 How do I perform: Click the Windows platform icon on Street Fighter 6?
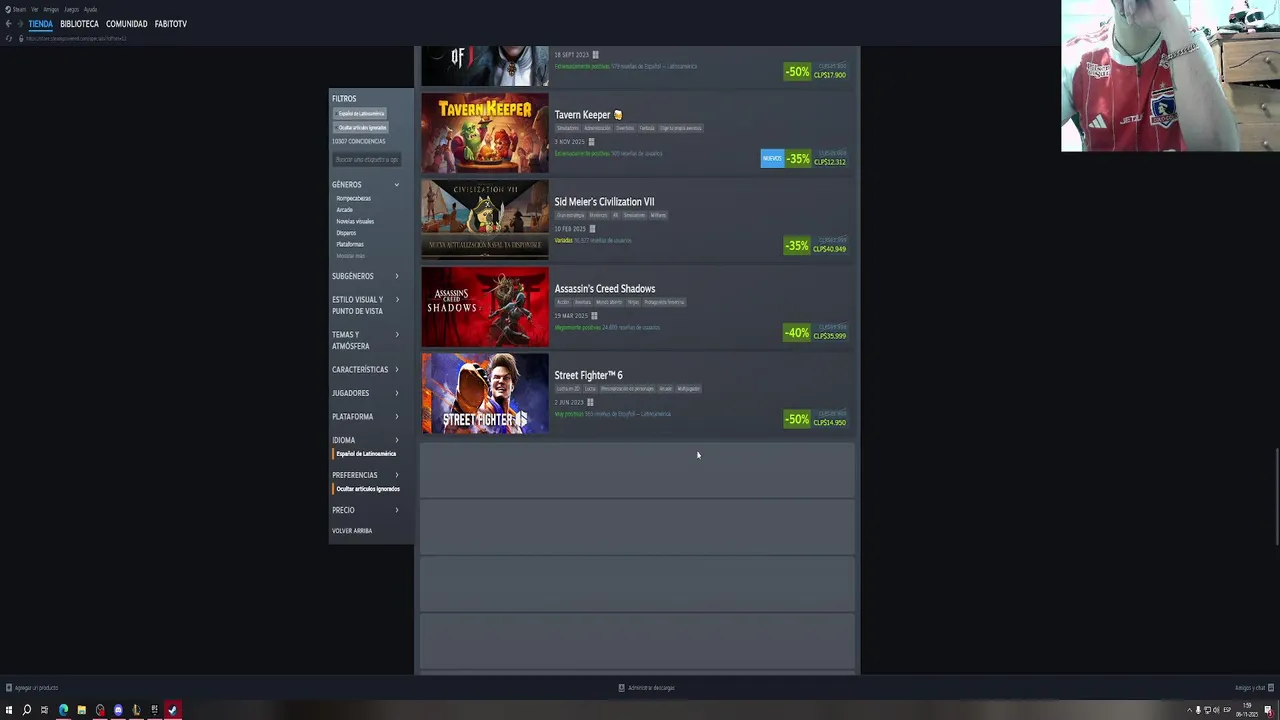point(590,403)
